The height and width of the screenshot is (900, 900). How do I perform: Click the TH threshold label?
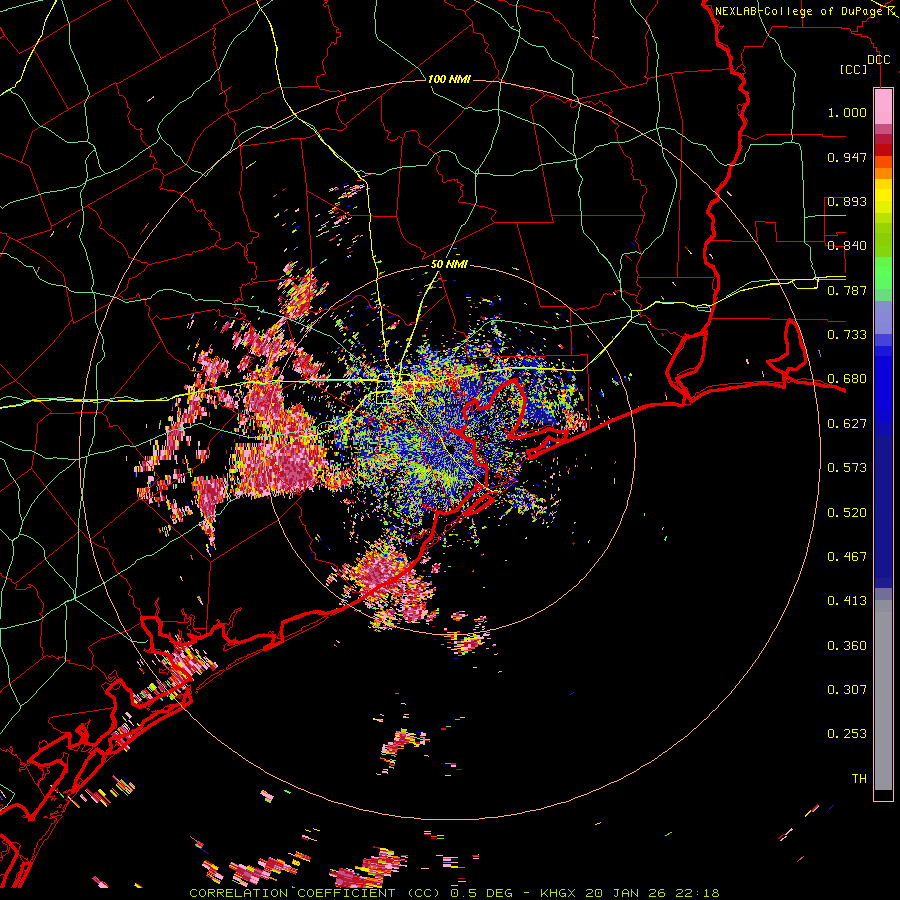(x=859, y=779)
